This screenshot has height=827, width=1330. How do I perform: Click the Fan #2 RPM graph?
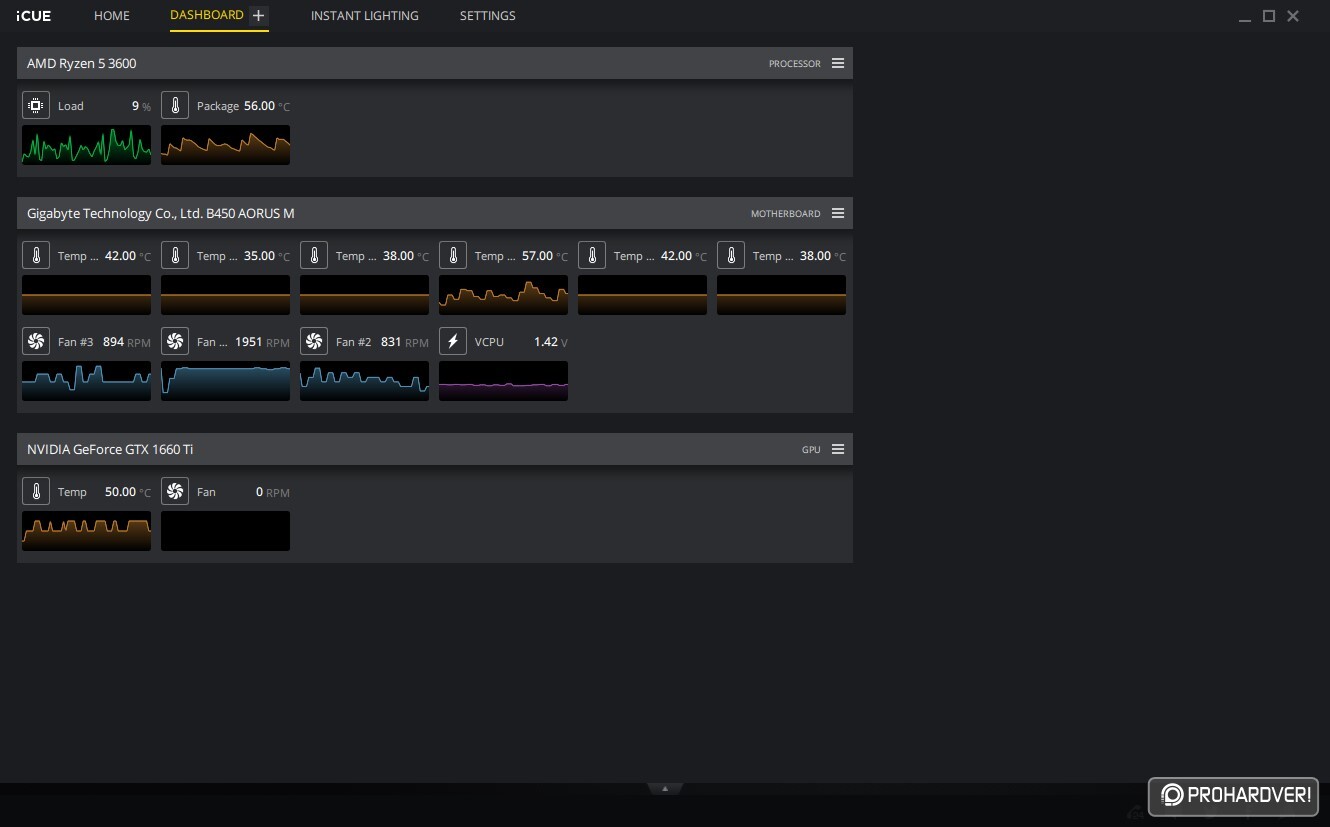point(364,381)
